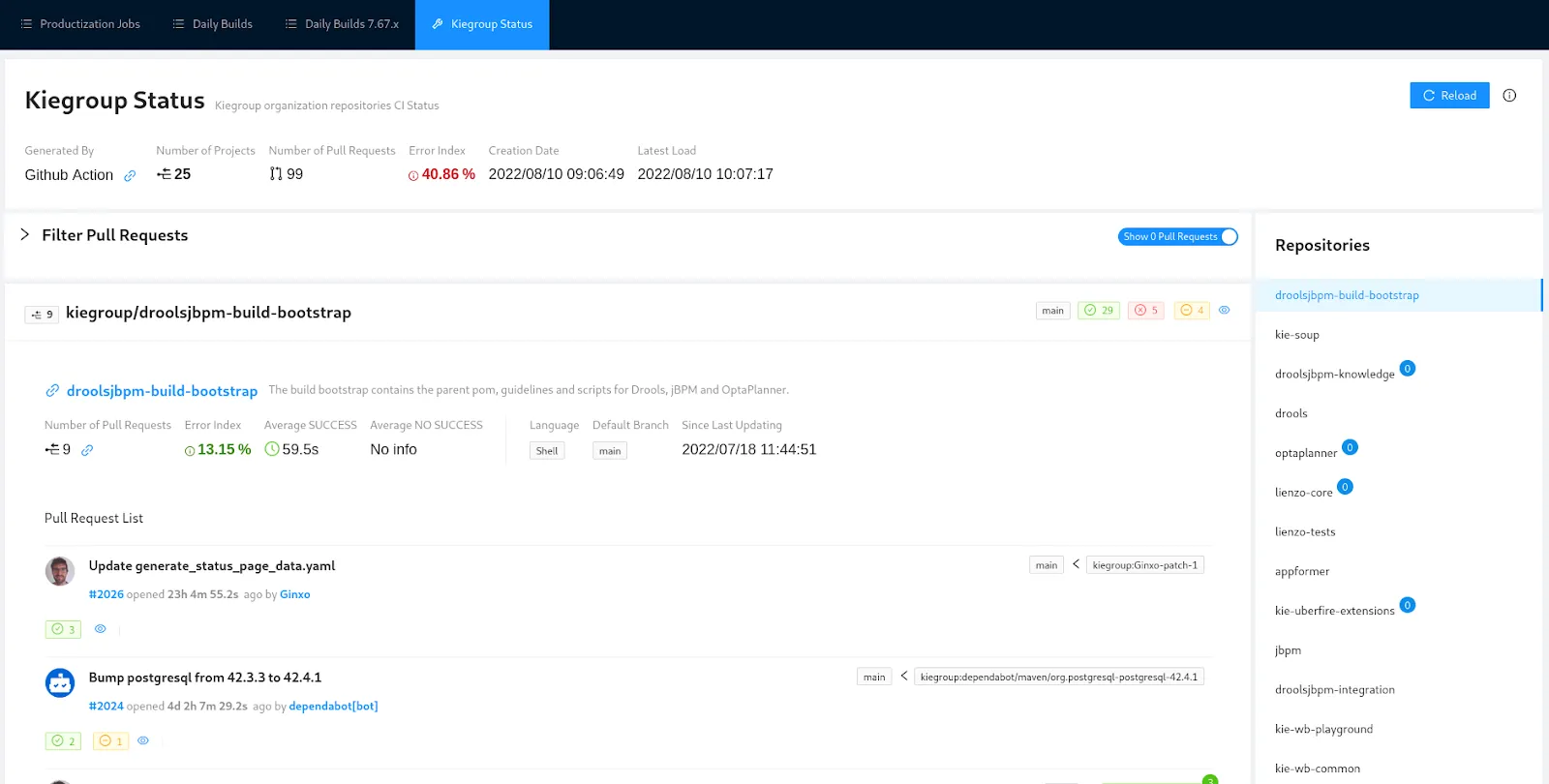Select kie-uberfire-extensions repository

point(1334,611)
